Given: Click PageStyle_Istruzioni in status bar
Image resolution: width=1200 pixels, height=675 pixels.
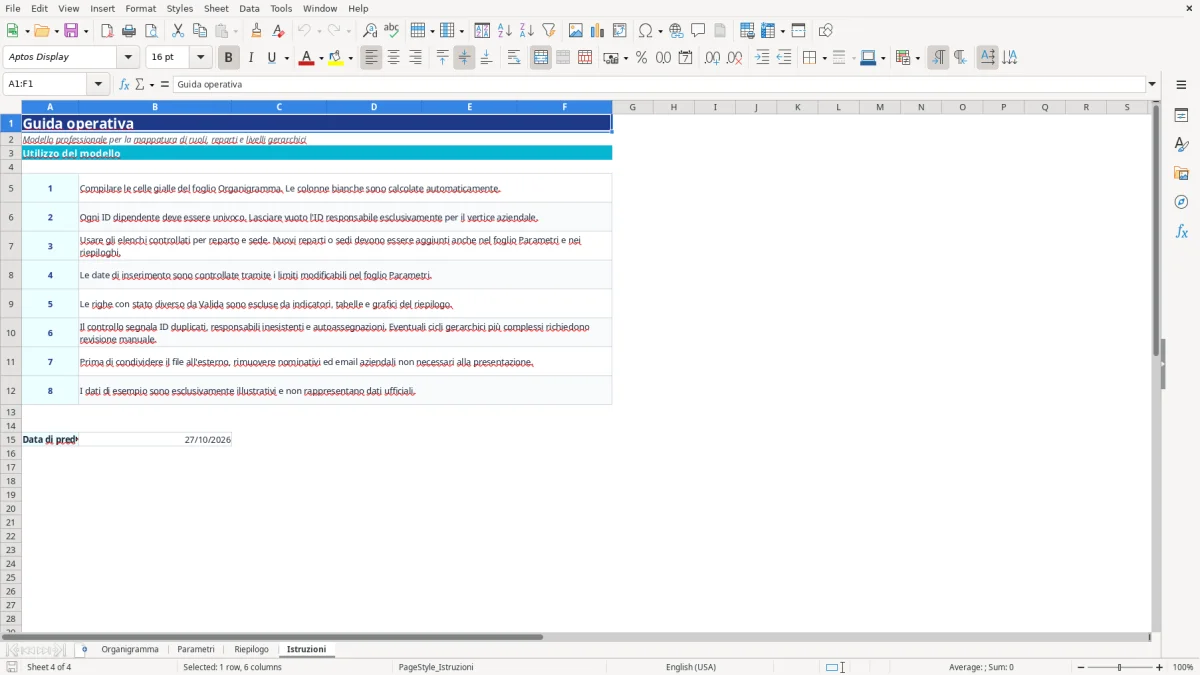Looking at the screenshot, I should coord(436,667).
